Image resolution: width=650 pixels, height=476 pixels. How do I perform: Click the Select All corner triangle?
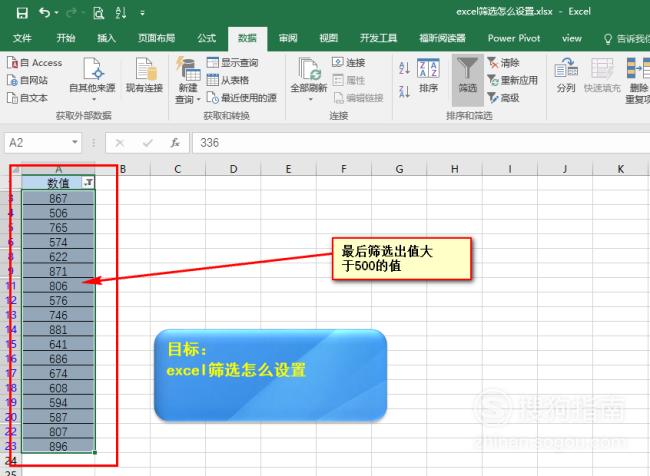click(x=15, y=170)
